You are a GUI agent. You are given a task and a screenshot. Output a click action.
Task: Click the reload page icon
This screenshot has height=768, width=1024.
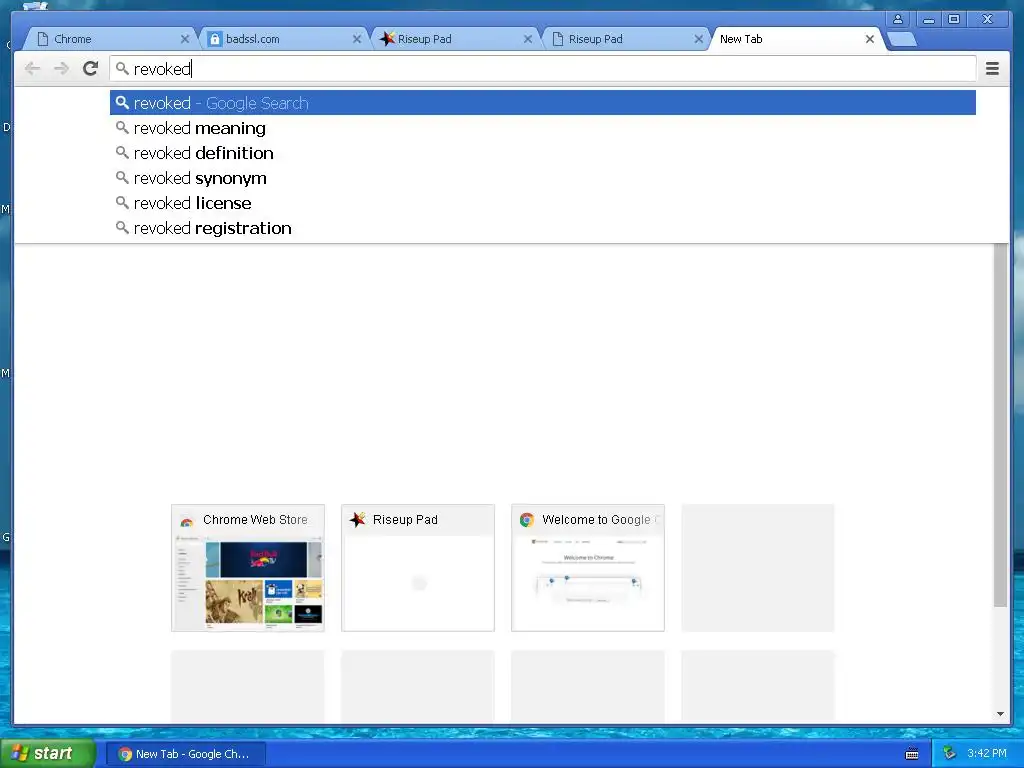point(90,68)
